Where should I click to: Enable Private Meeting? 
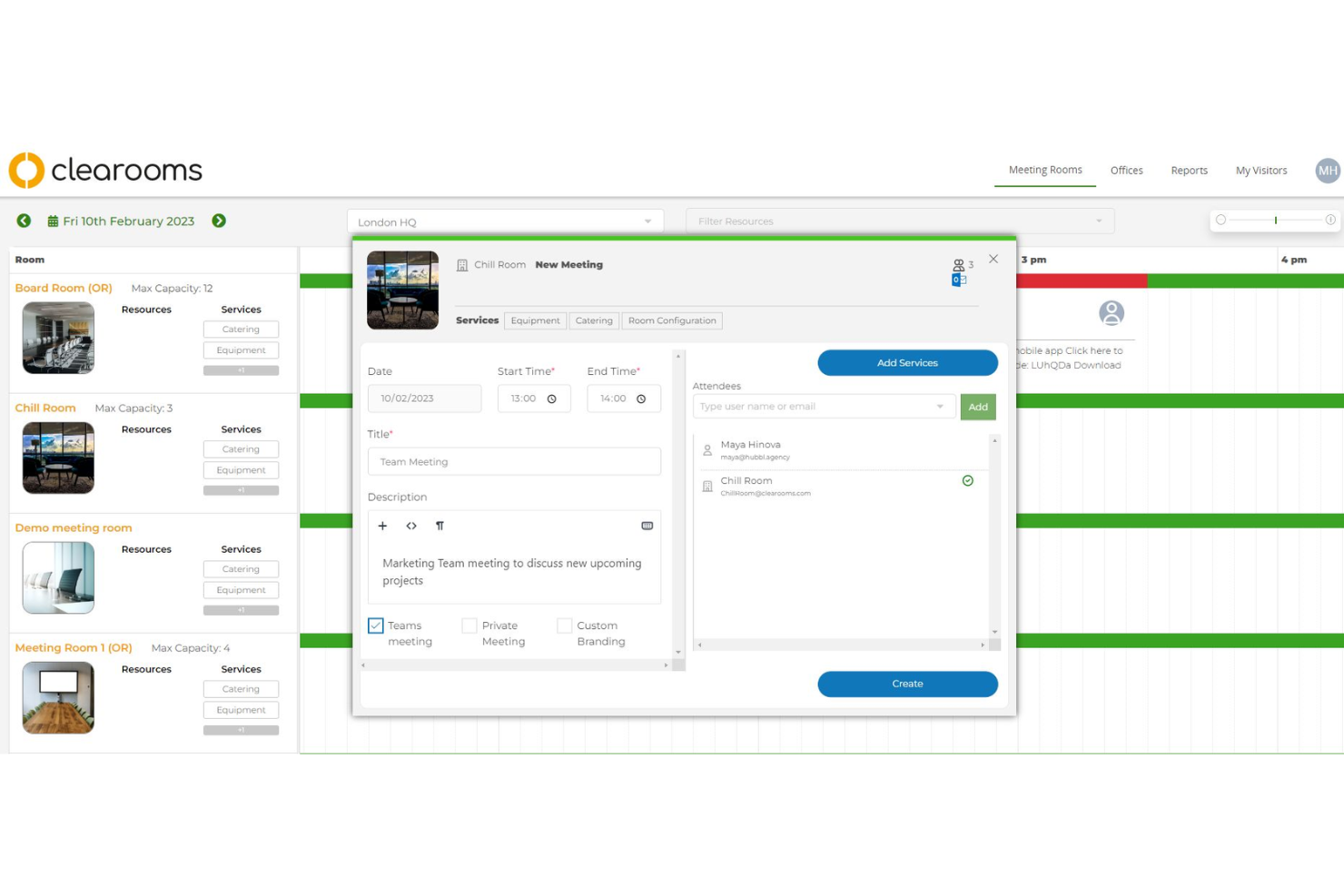point(469,625)
